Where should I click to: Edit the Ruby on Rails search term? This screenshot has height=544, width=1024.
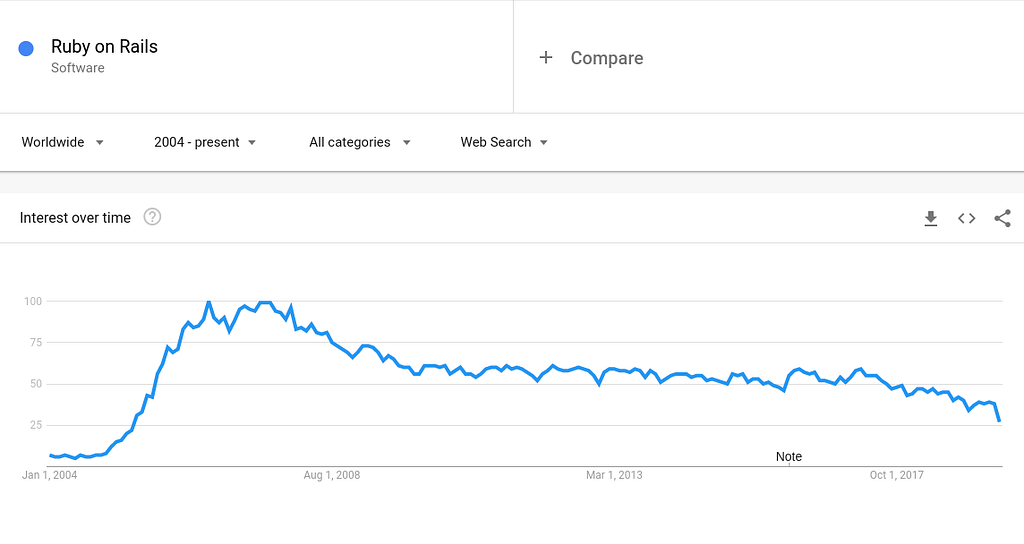104,46
